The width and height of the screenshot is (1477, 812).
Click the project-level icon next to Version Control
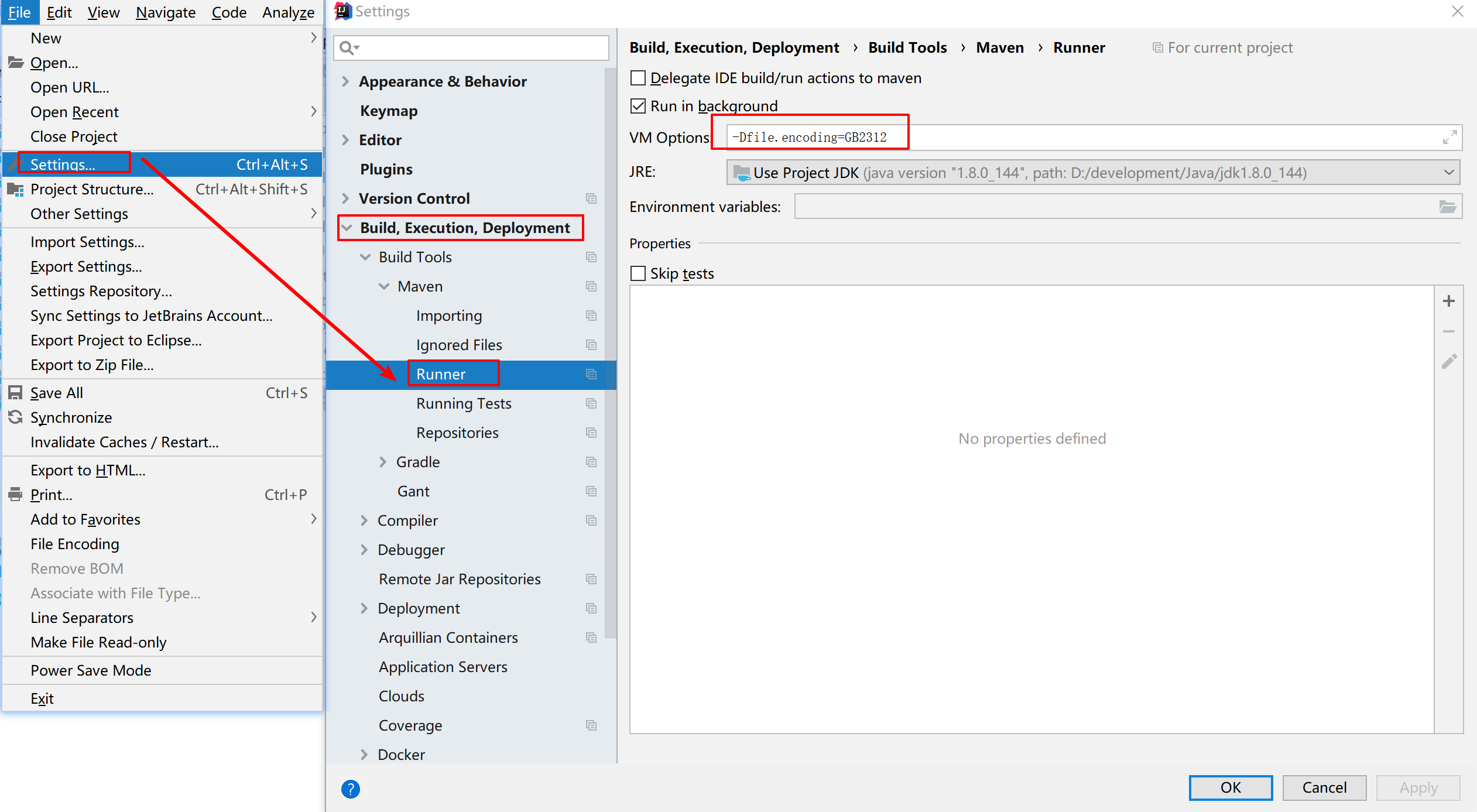coord(591,198)
